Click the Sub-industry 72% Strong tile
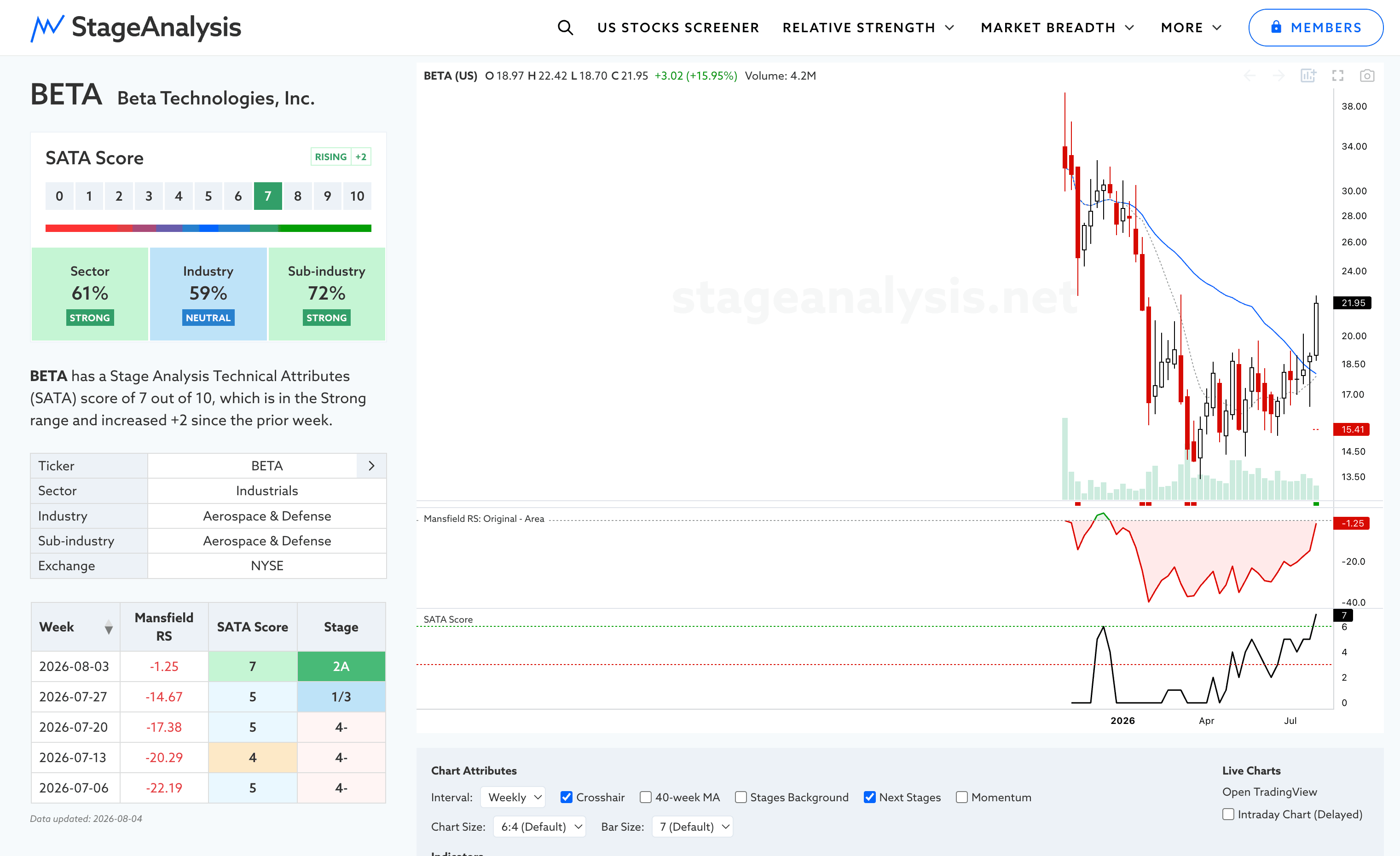 pyautogui.click(x=327, y=294)
